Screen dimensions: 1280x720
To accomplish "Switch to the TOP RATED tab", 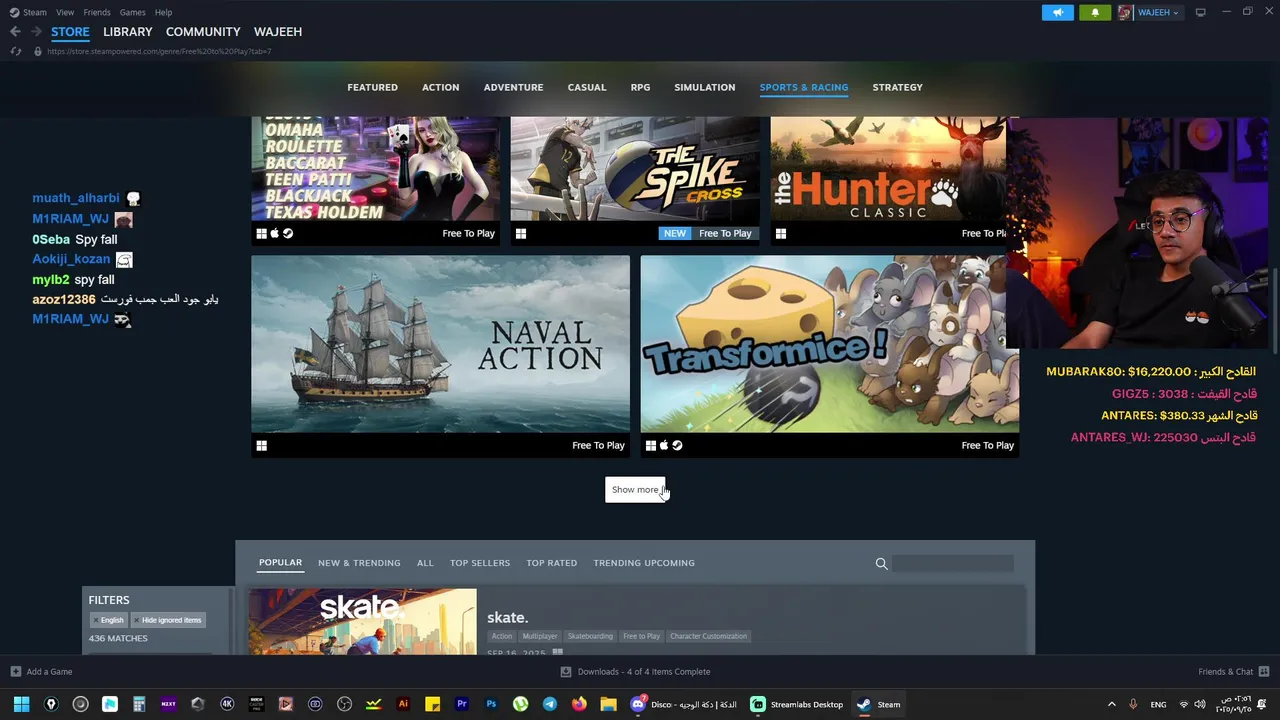I will [x=552, y=563].
